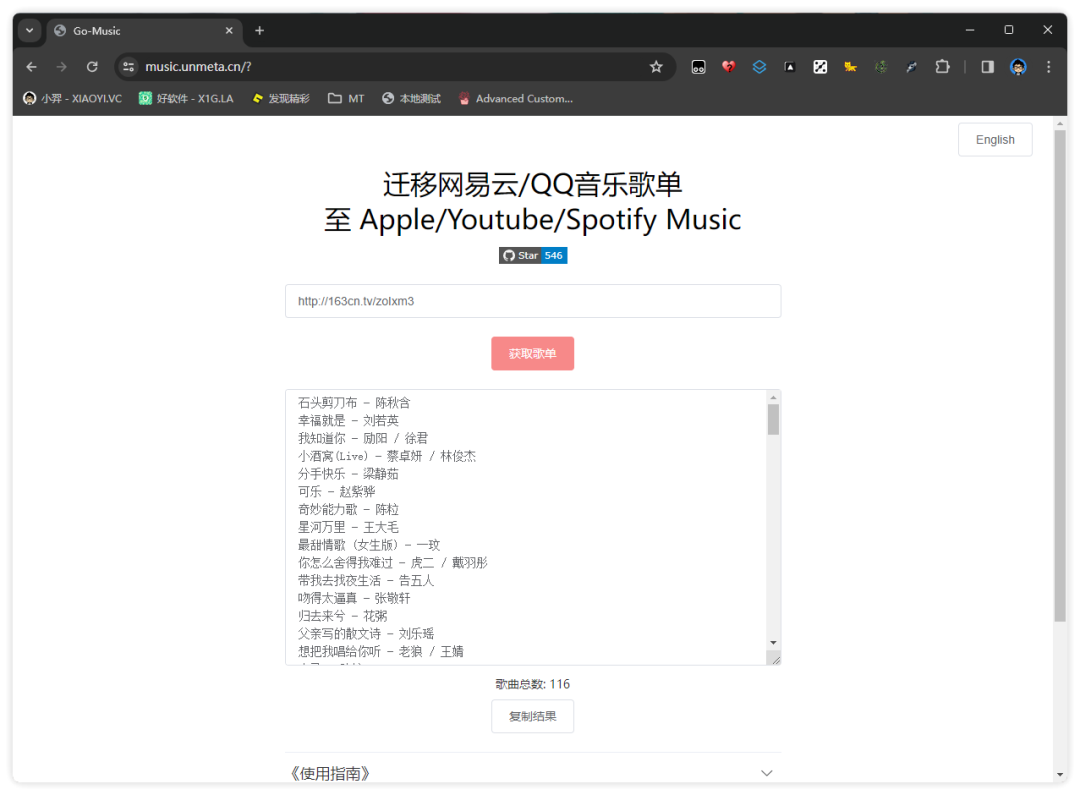
Task: Open the first extension icon with glasses face
Action: (698, 67)
